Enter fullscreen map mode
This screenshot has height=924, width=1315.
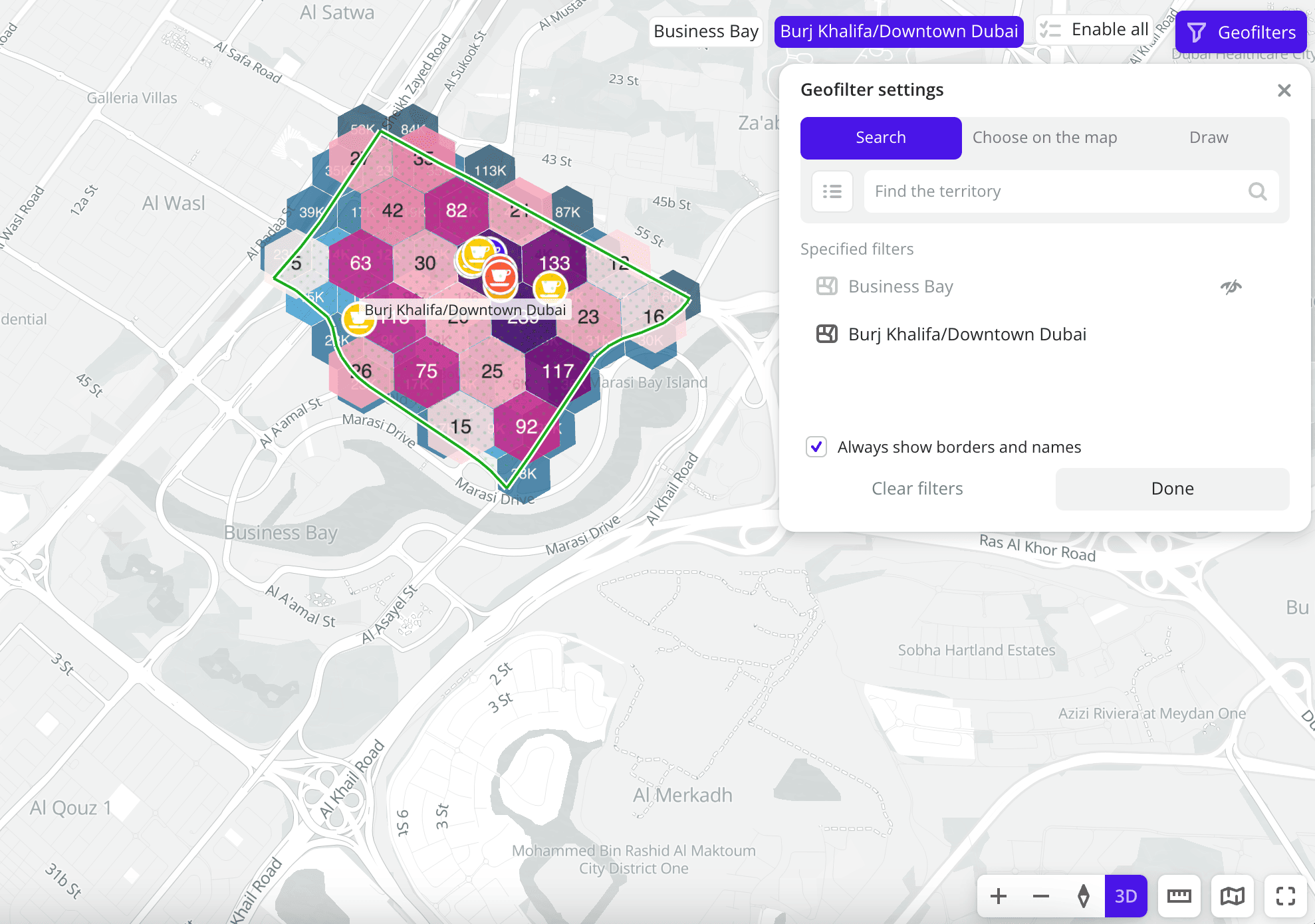tap(1285, 896)
